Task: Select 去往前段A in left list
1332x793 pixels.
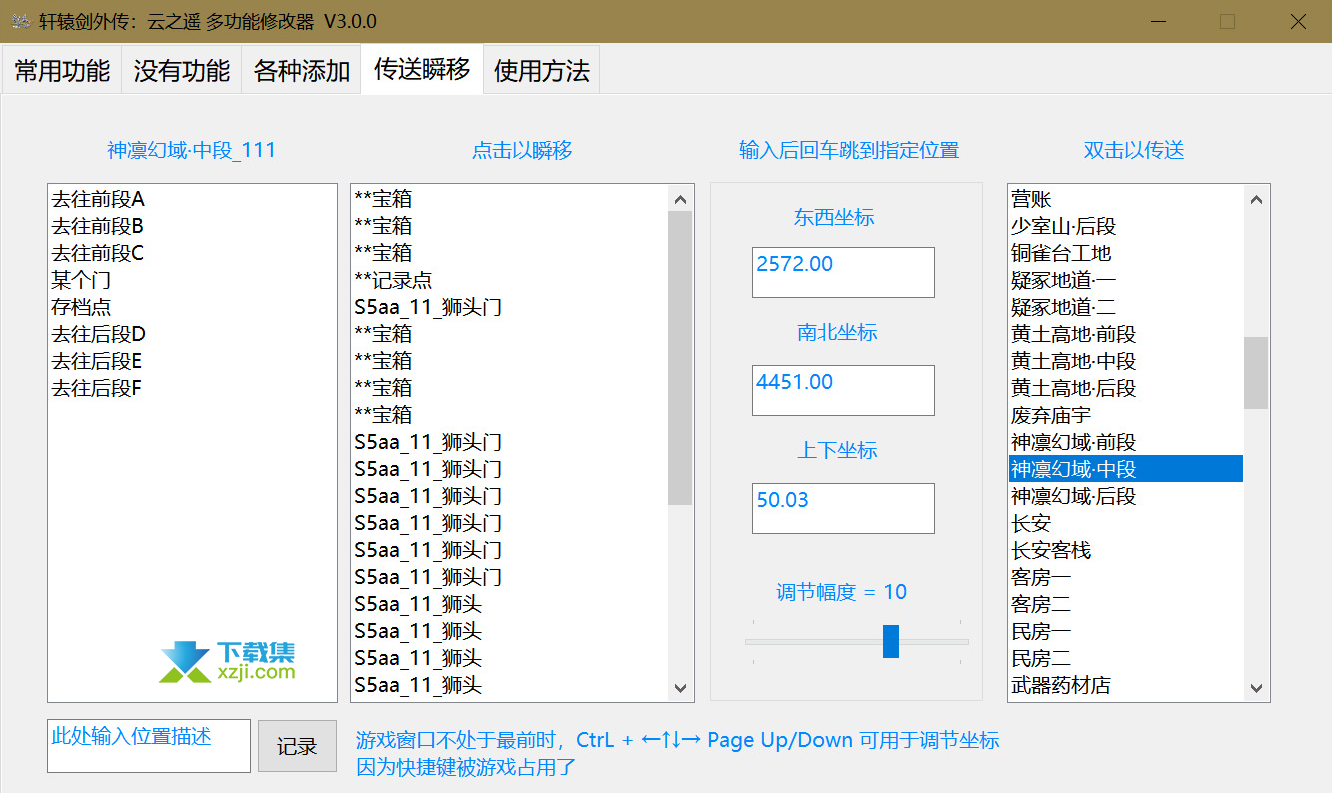Action: (192, 199)
